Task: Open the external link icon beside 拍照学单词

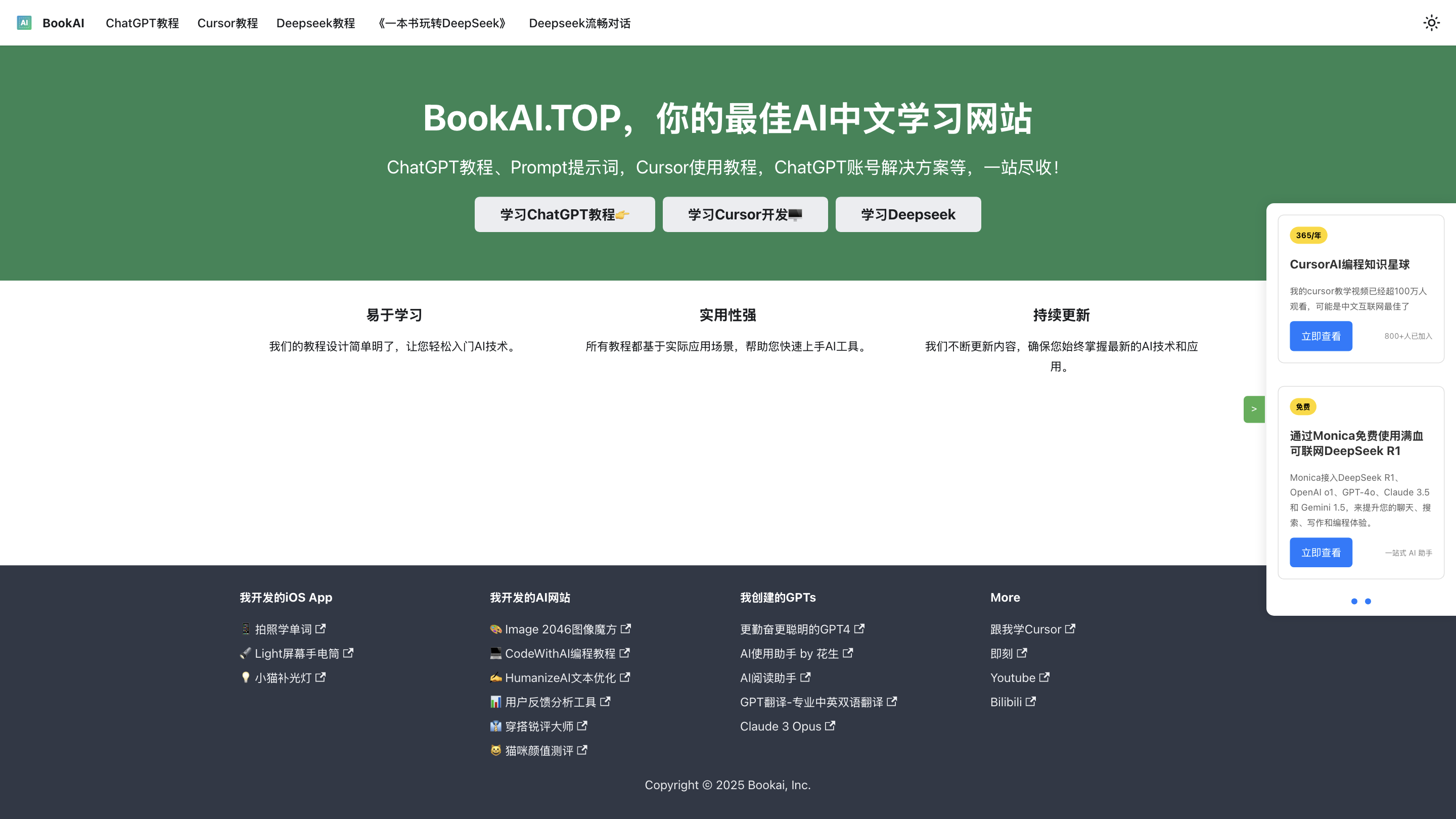Action: click(x=321, y=628)
